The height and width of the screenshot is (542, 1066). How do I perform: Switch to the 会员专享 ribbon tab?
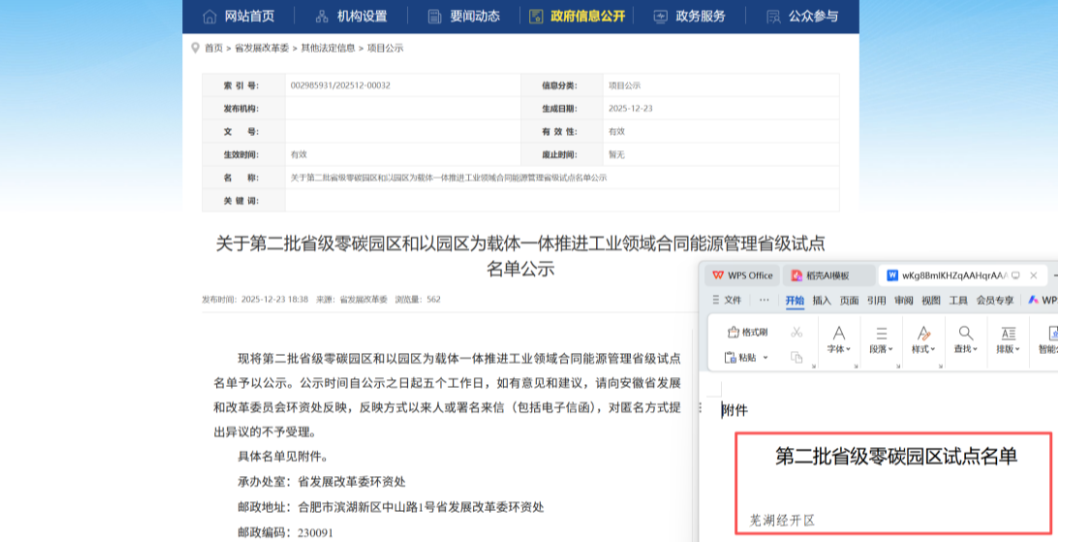point(995,301)
